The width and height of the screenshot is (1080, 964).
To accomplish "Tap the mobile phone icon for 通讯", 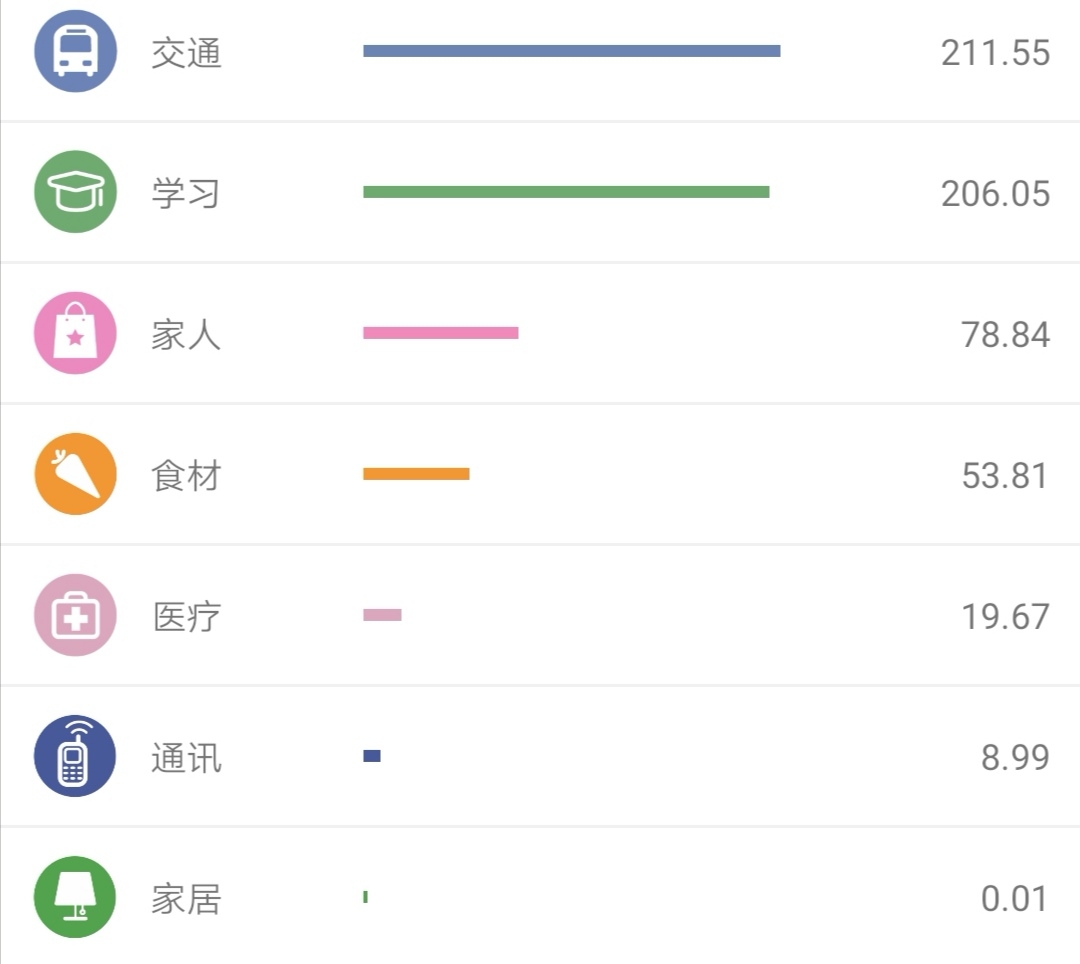I will 76,756.
